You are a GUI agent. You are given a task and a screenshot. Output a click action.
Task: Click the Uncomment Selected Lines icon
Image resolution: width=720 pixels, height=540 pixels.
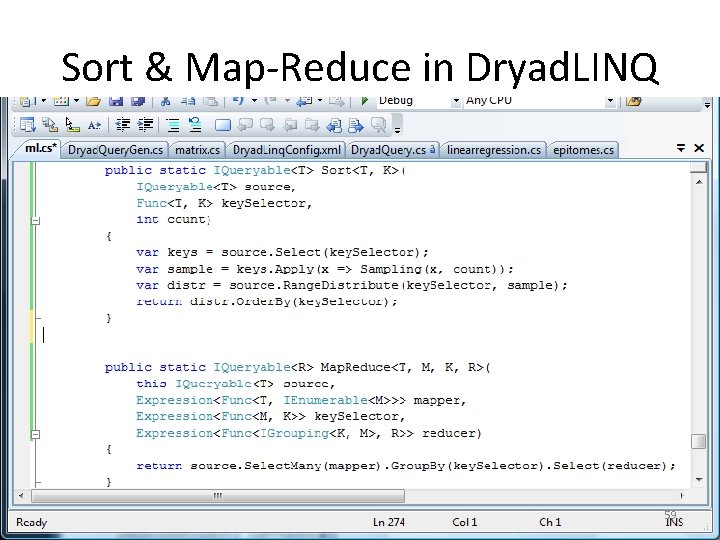coord(195,125)
